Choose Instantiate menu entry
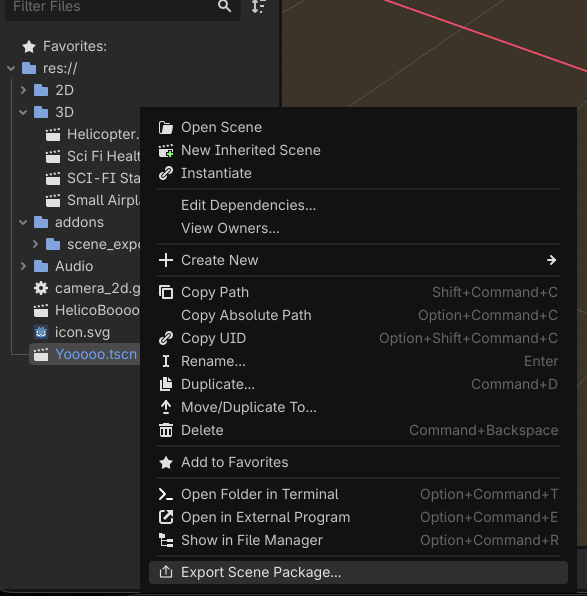The height and width of the screenshot is (596, 587). tap(359, 173)
